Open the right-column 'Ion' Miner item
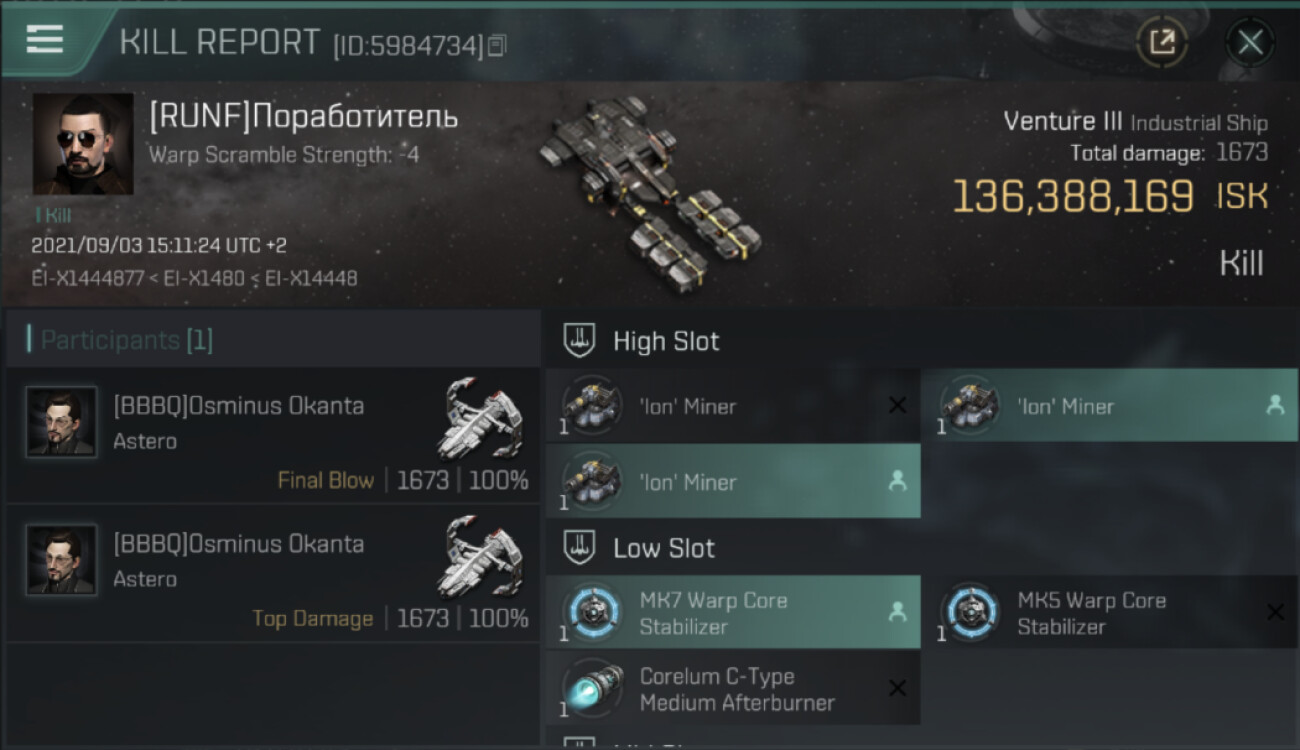The width and height of the screenshot is (1300, 750). click(x=1109, y=406)
